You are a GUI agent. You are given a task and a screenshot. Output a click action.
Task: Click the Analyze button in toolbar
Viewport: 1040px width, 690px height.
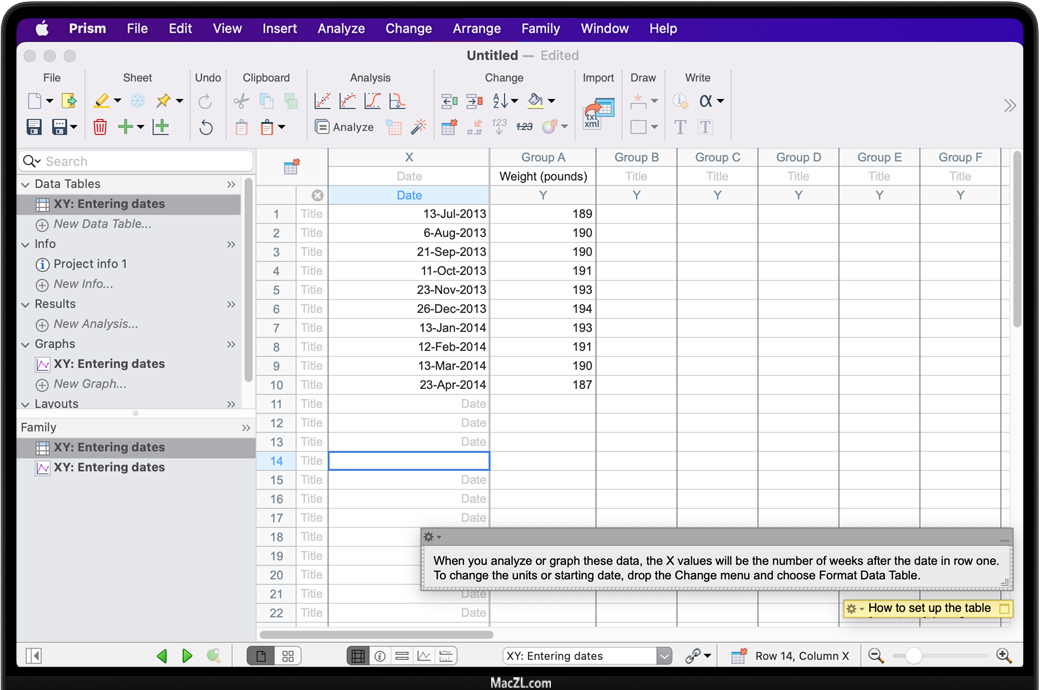344,127
